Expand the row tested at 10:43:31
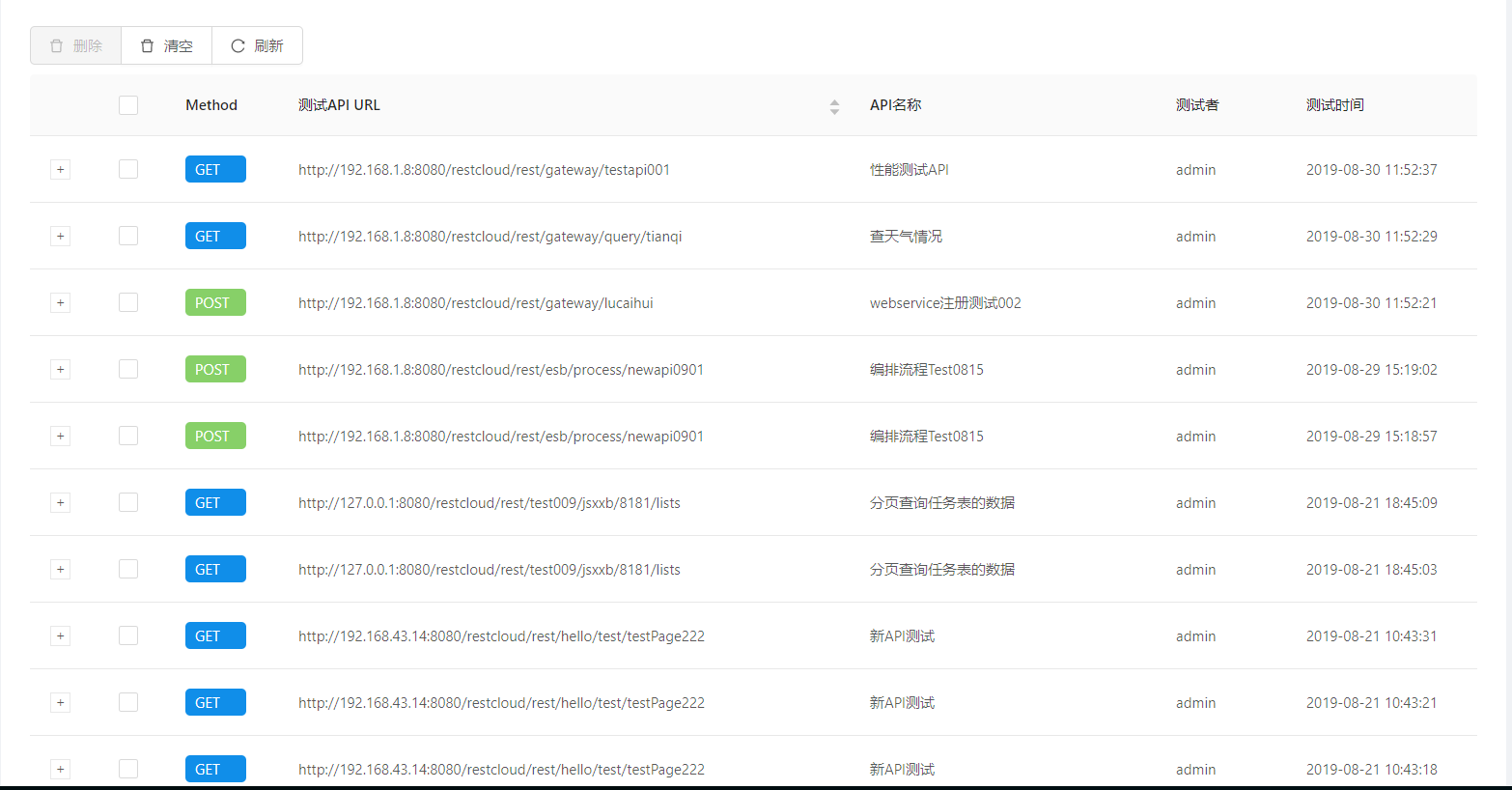 coord(60,635)
